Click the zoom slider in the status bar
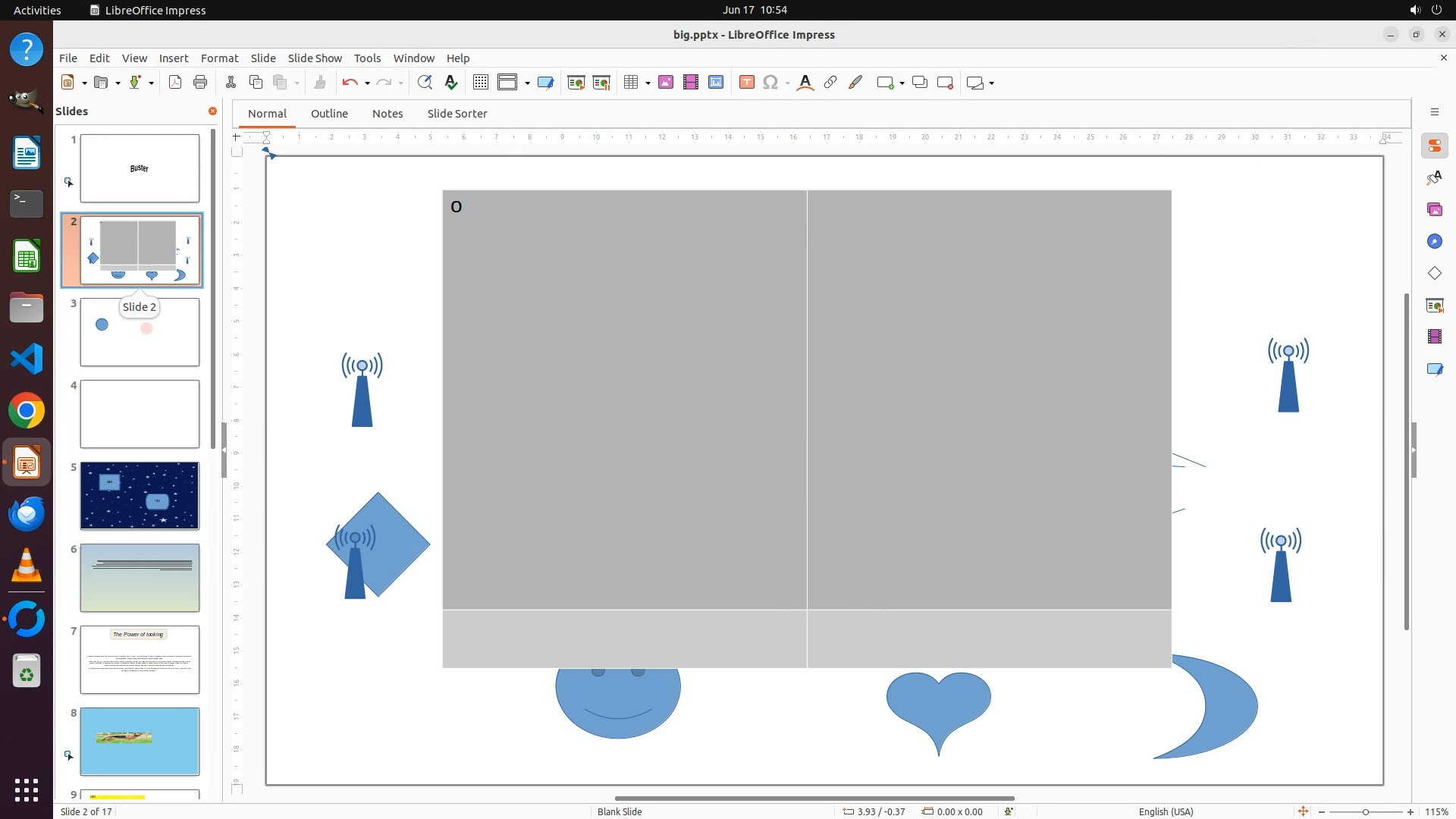Image resolution: width=1456 pixels, height=819 pixels. pyautogui.click(x=1365, y=811)
